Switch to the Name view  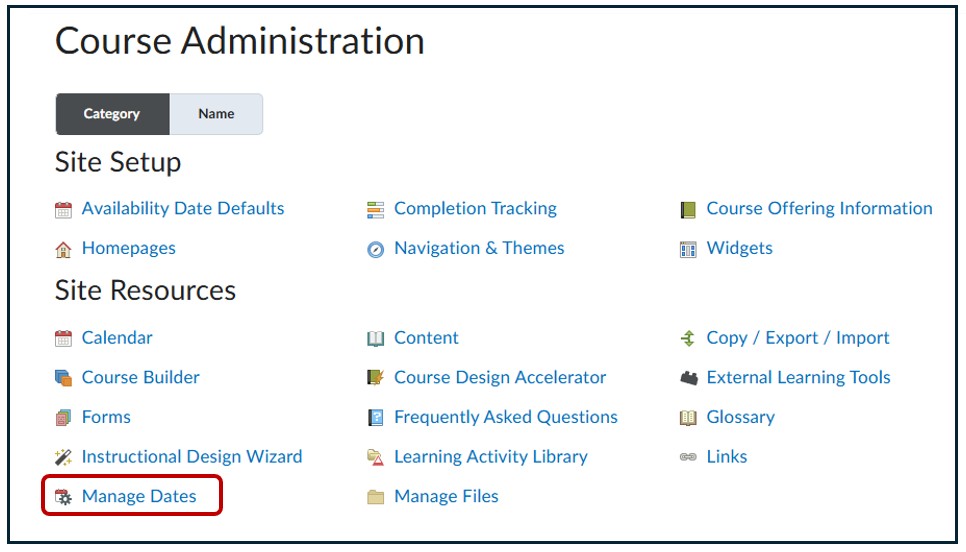(216, 114)
